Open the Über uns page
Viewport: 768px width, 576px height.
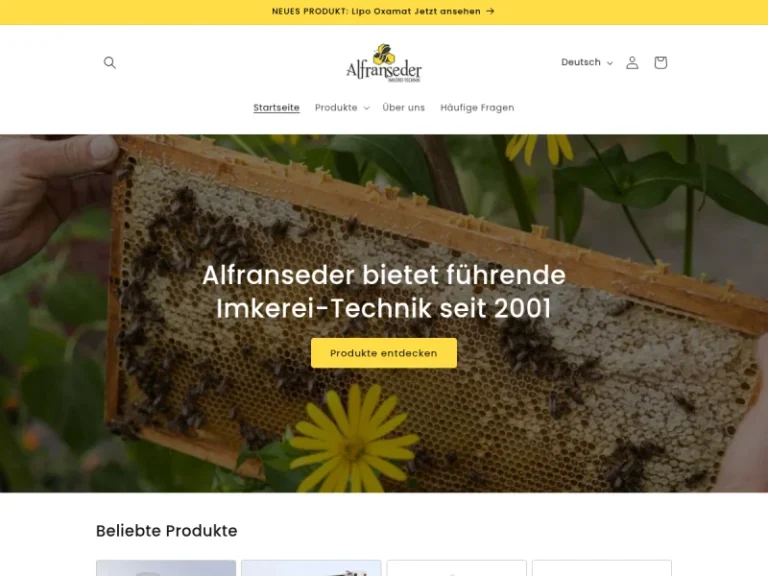point(404,108)
